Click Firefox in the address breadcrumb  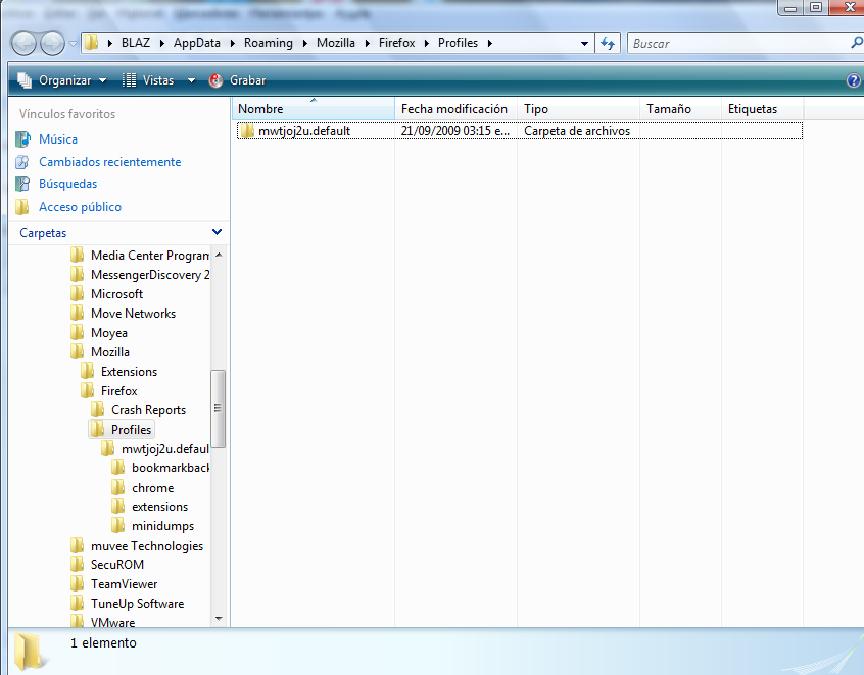(x=396, y=43)
